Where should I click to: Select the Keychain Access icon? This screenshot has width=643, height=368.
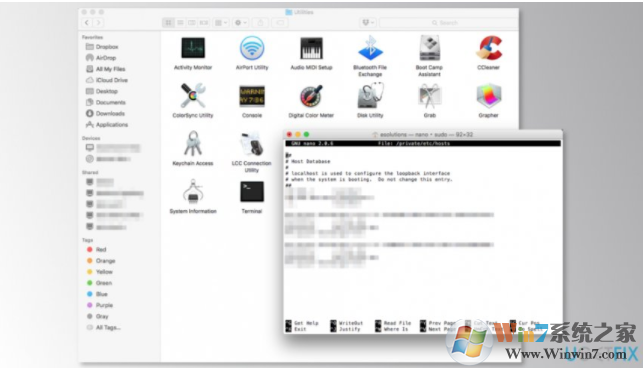tap(193, 144)
